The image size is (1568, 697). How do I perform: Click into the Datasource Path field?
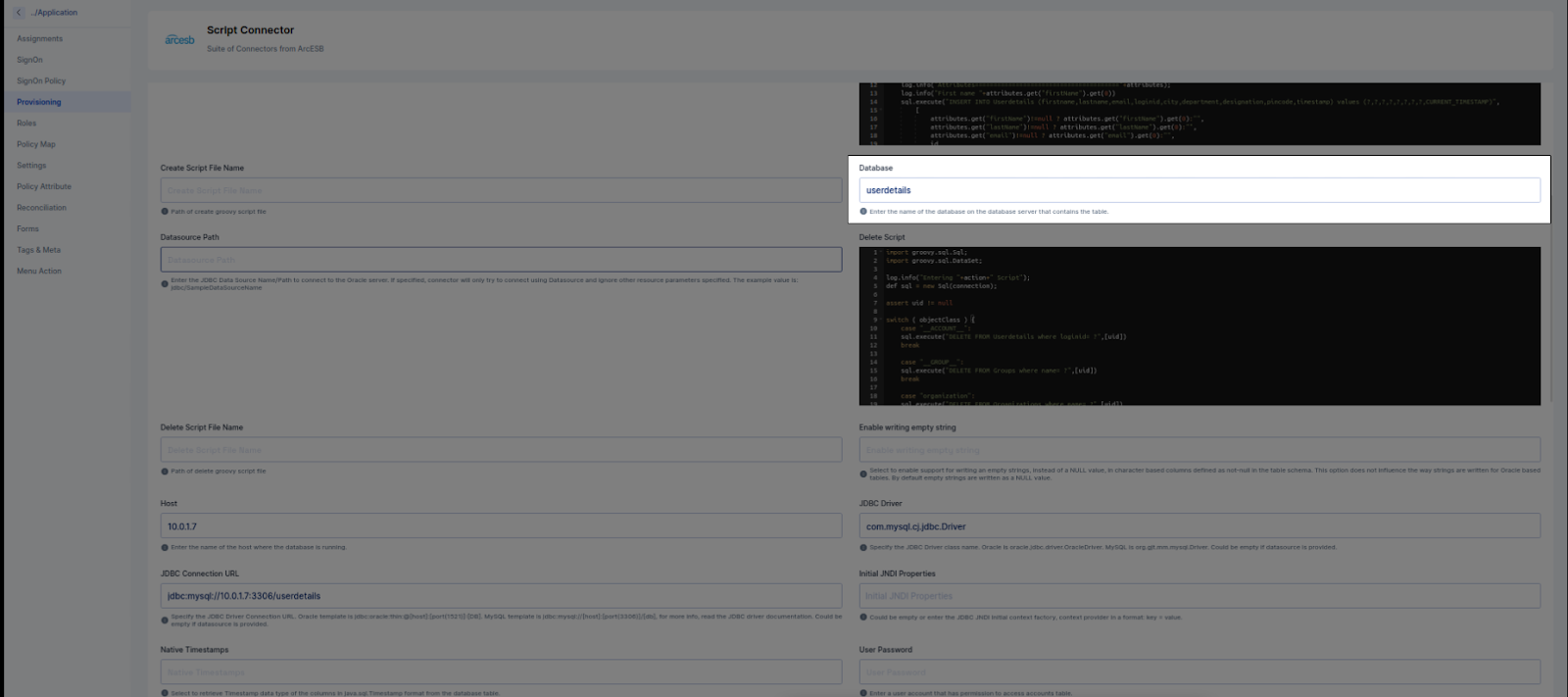pyautogui.click(x=501, y=260)
